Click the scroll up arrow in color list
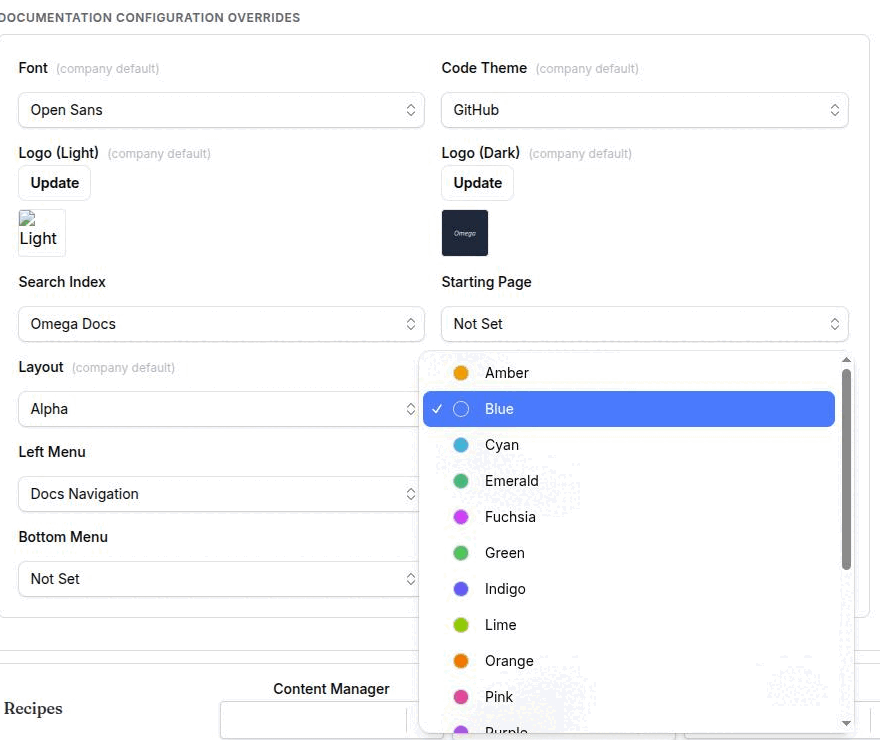 846,360
